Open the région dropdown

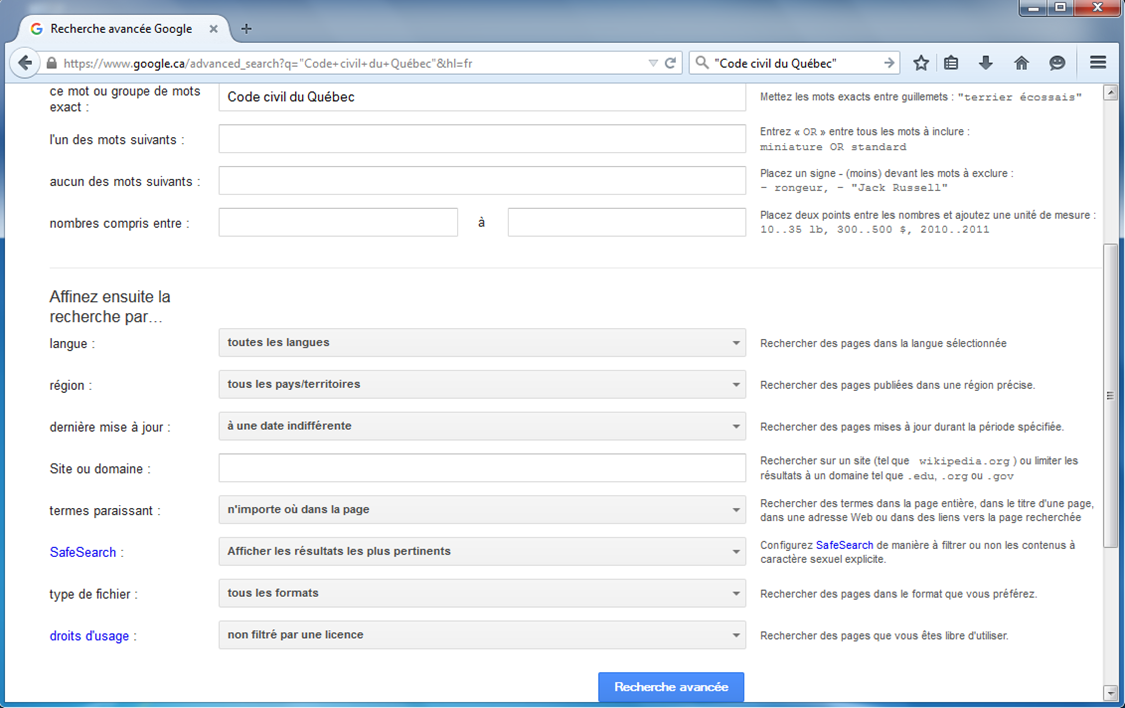[x=482, y=384]
